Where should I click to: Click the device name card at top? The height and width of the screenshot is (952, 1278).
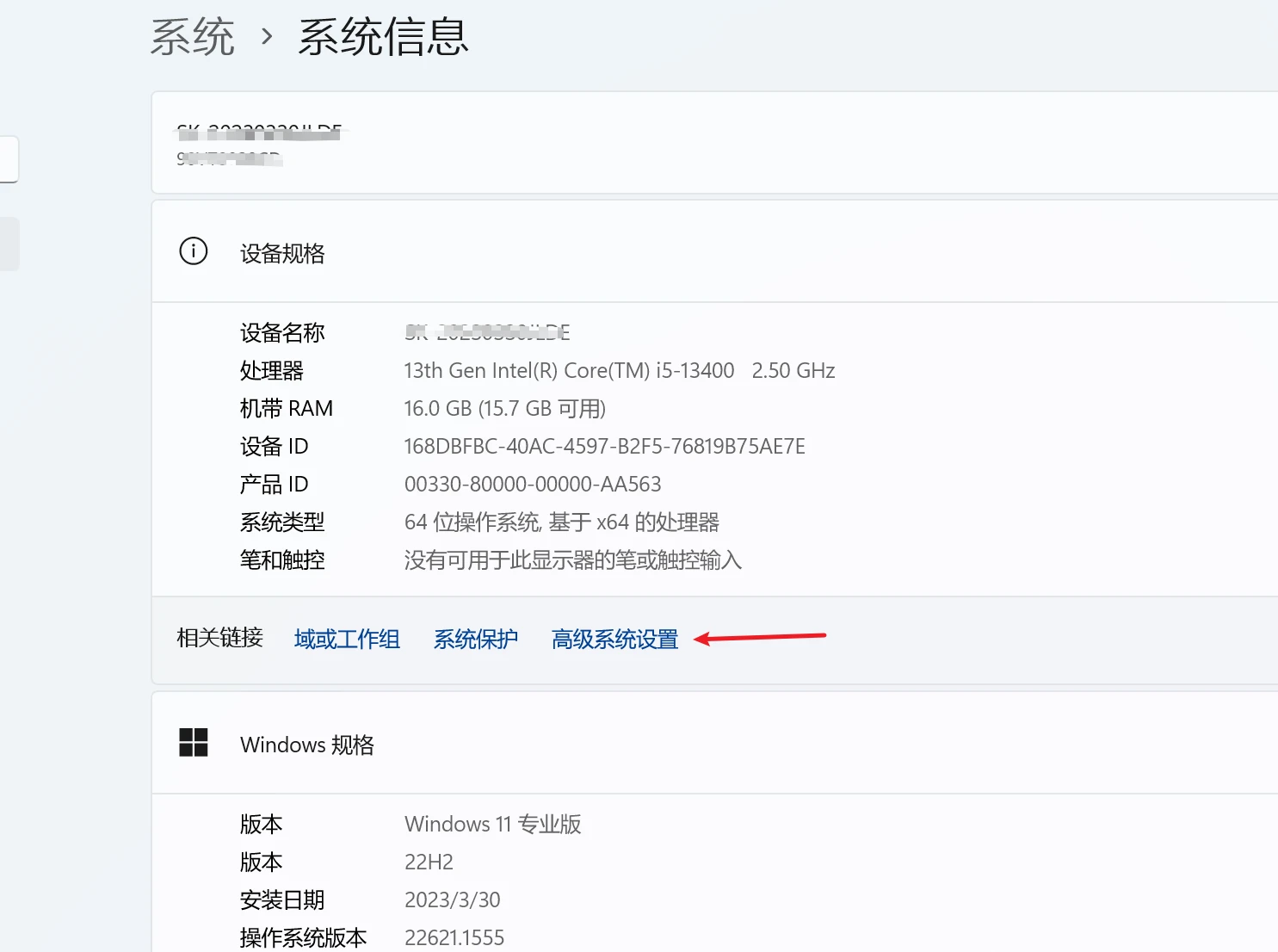tap(714, 143)
